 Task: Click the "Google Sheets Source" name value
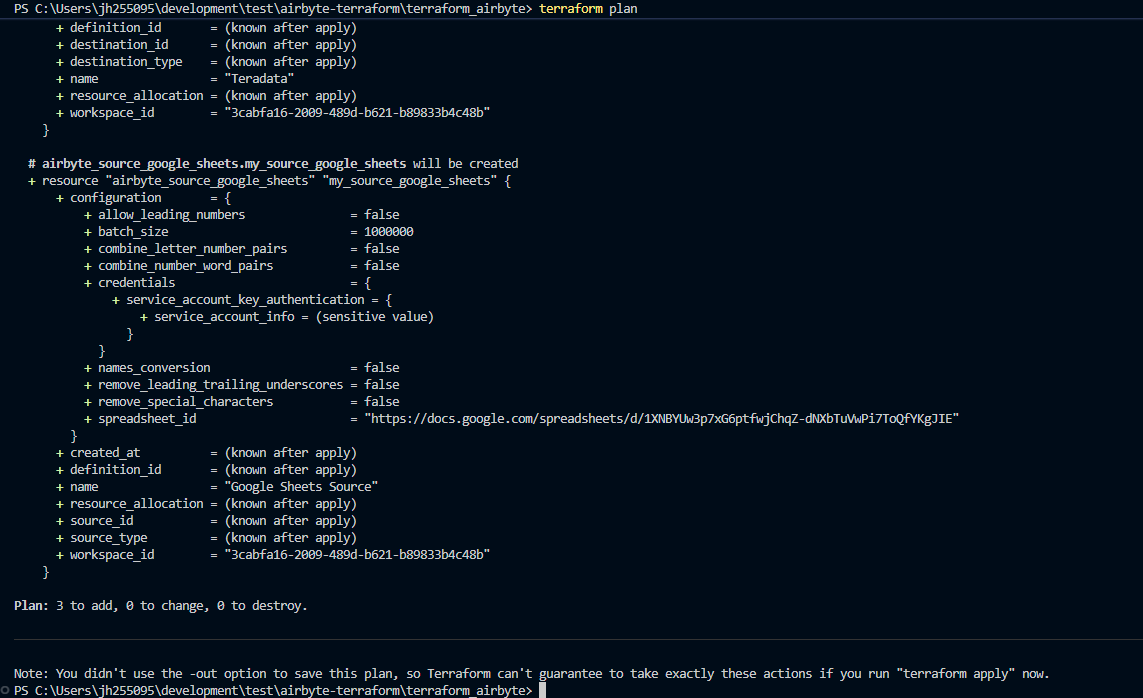(301, 487)
